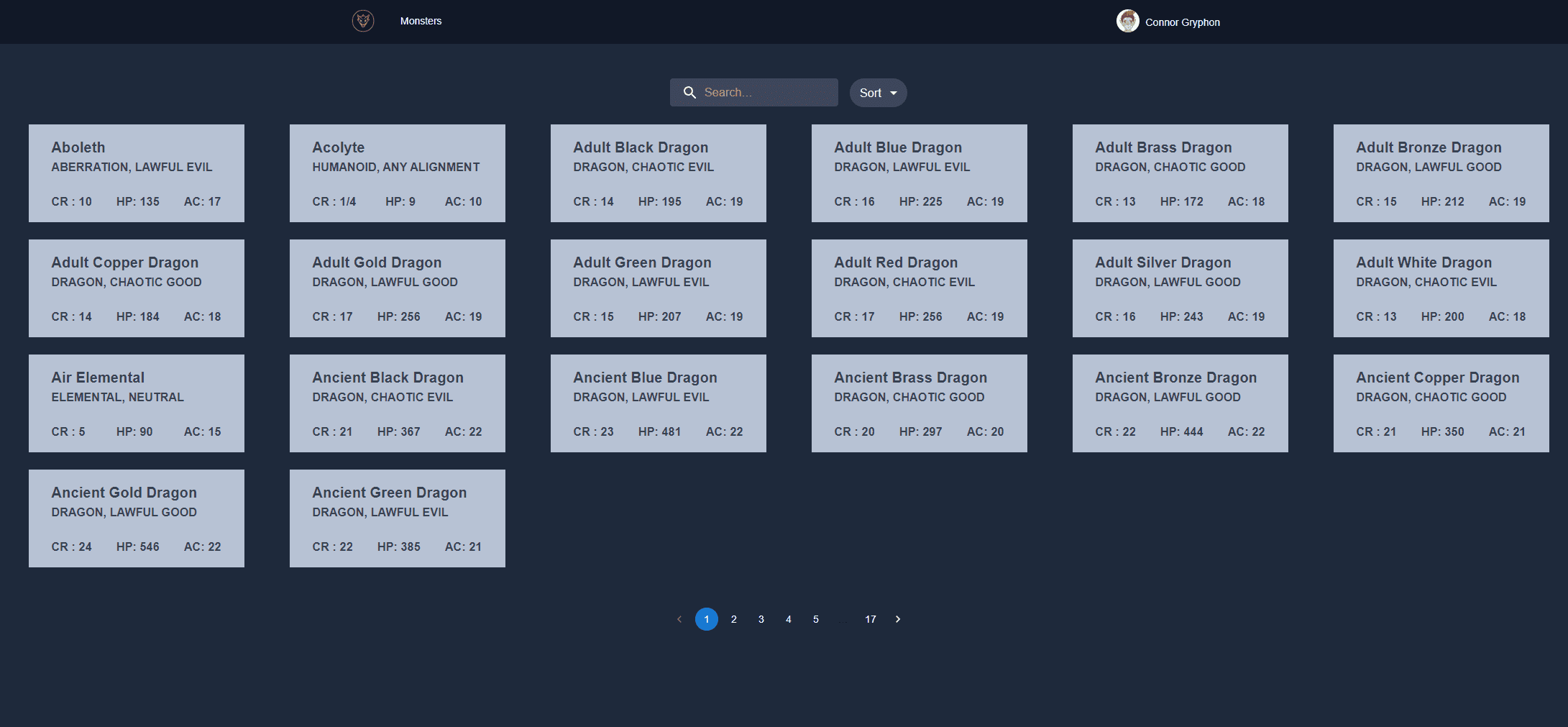The image size is (1568, 727).
Task: Select page 3 in pagination
Action: coord(761,618)
